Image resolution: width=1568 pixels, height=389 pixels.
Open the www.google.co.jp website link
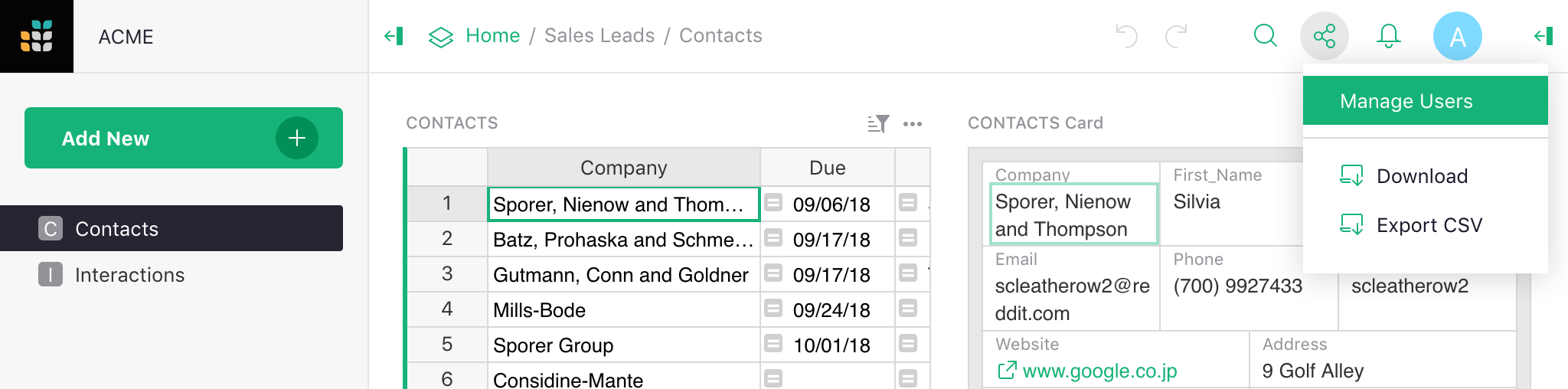[x=1099, y=371]
